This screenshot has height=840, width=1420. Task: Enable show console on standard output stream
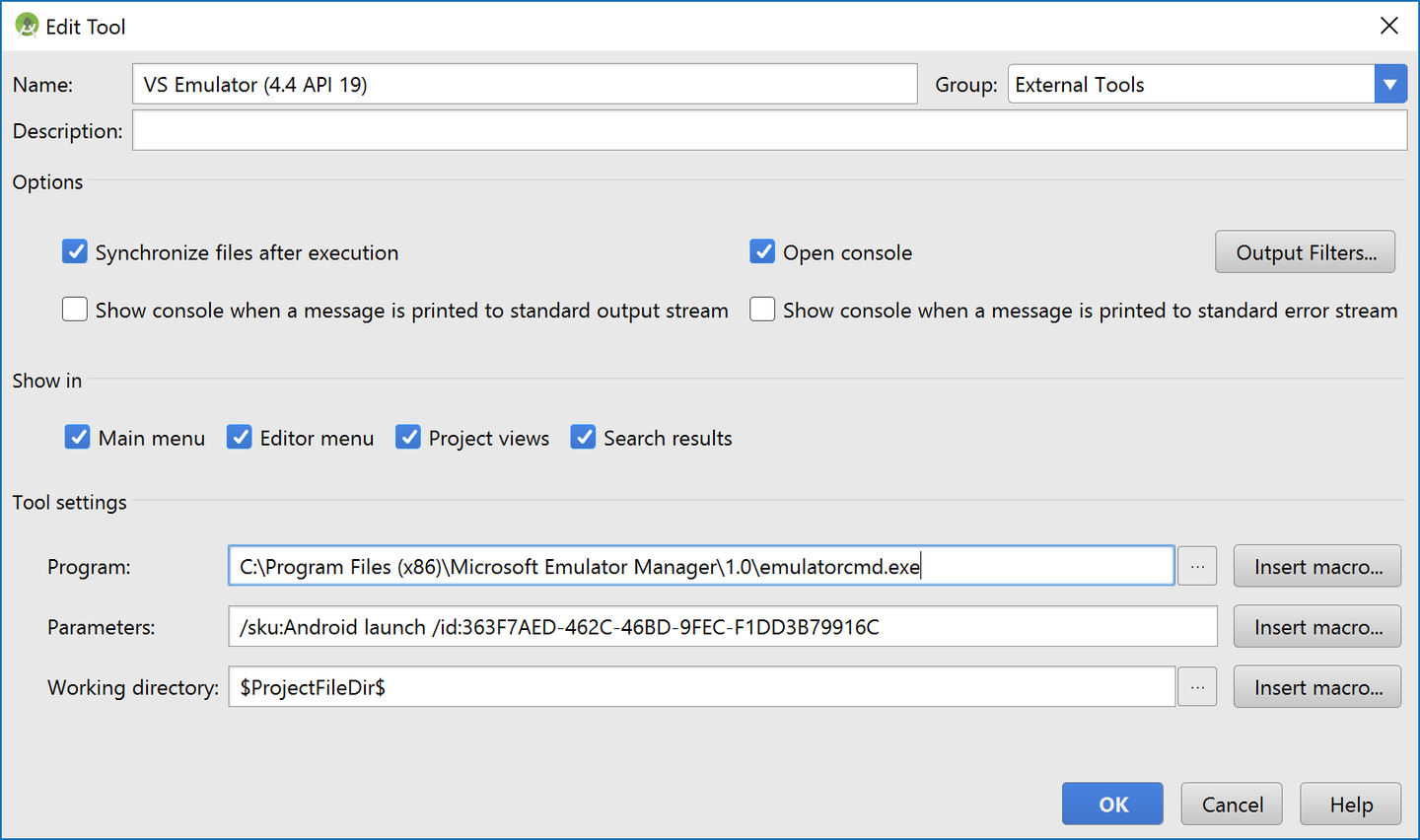coord(75,310)
